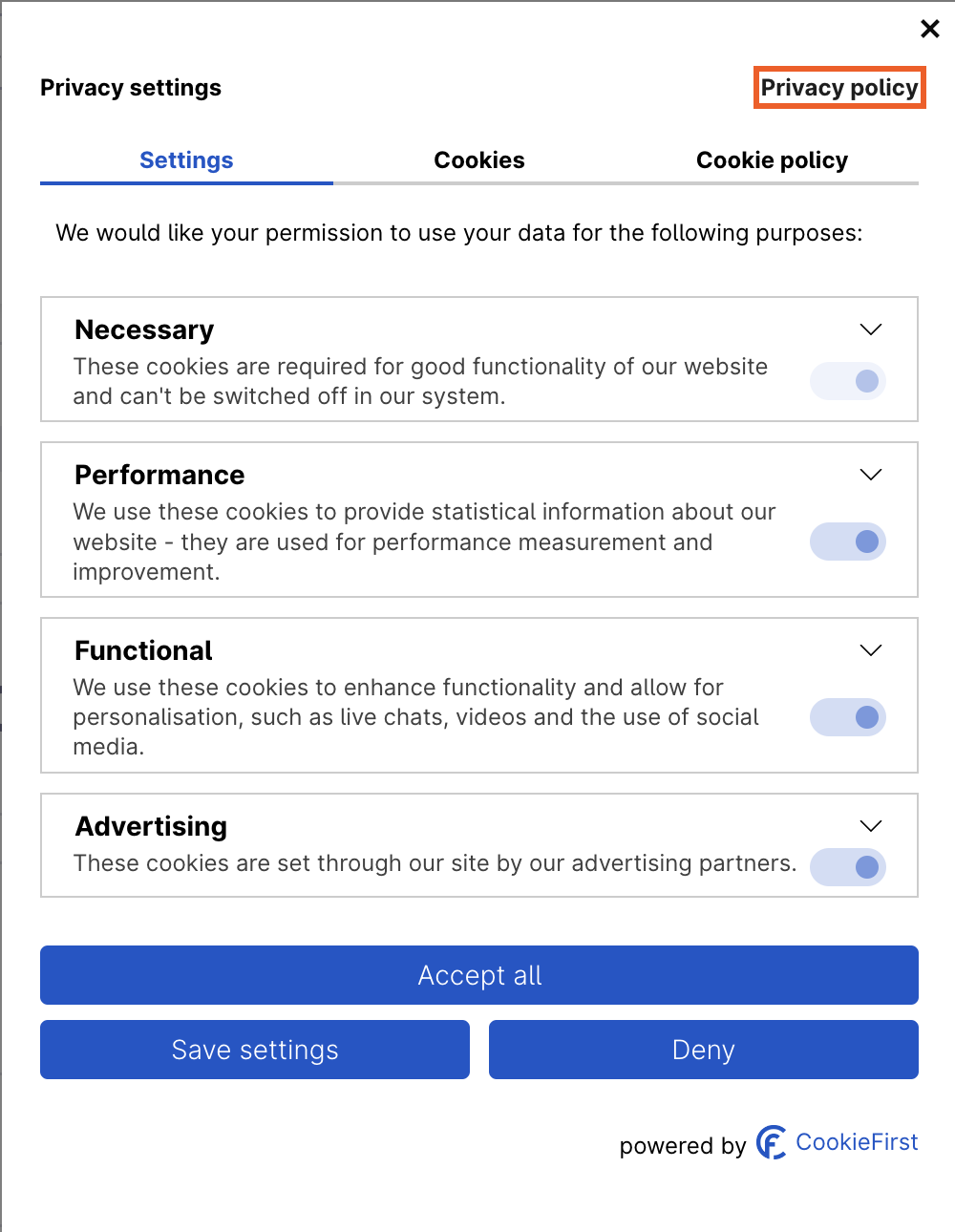Screen dimensions: 955x1232
Task: Turn off Functional cookies
Action: [848, 717]
